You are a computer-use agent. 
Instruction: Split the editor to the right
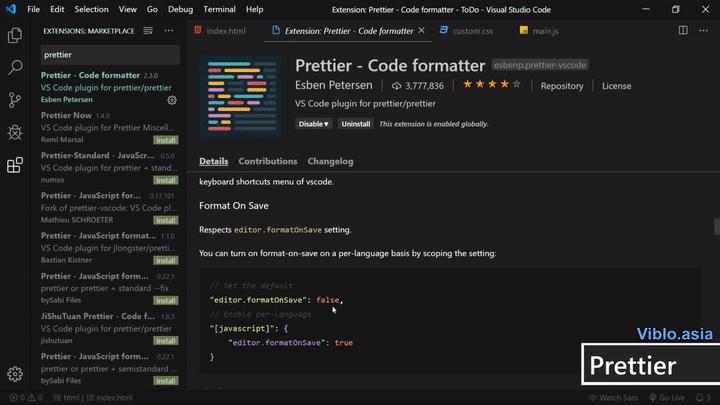pos(683,30)
